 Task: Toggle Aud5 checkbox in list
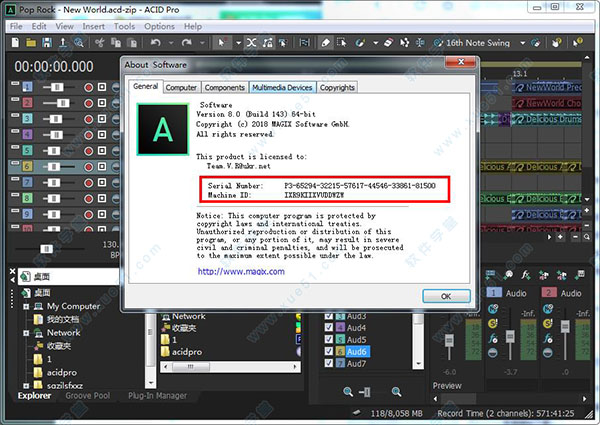[329, 339]
